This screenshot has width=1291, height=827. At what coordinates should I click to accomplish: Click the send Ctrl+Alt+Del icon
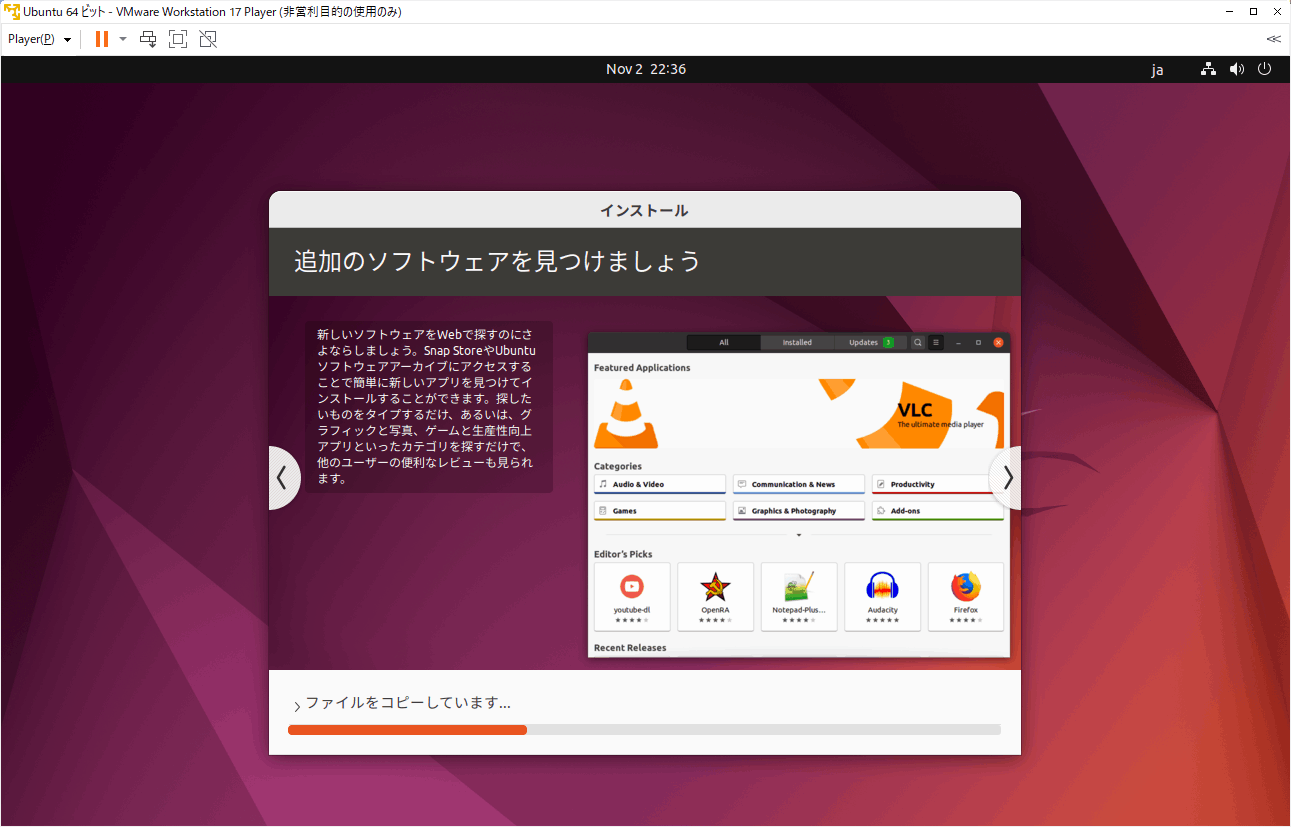[148, 39]
